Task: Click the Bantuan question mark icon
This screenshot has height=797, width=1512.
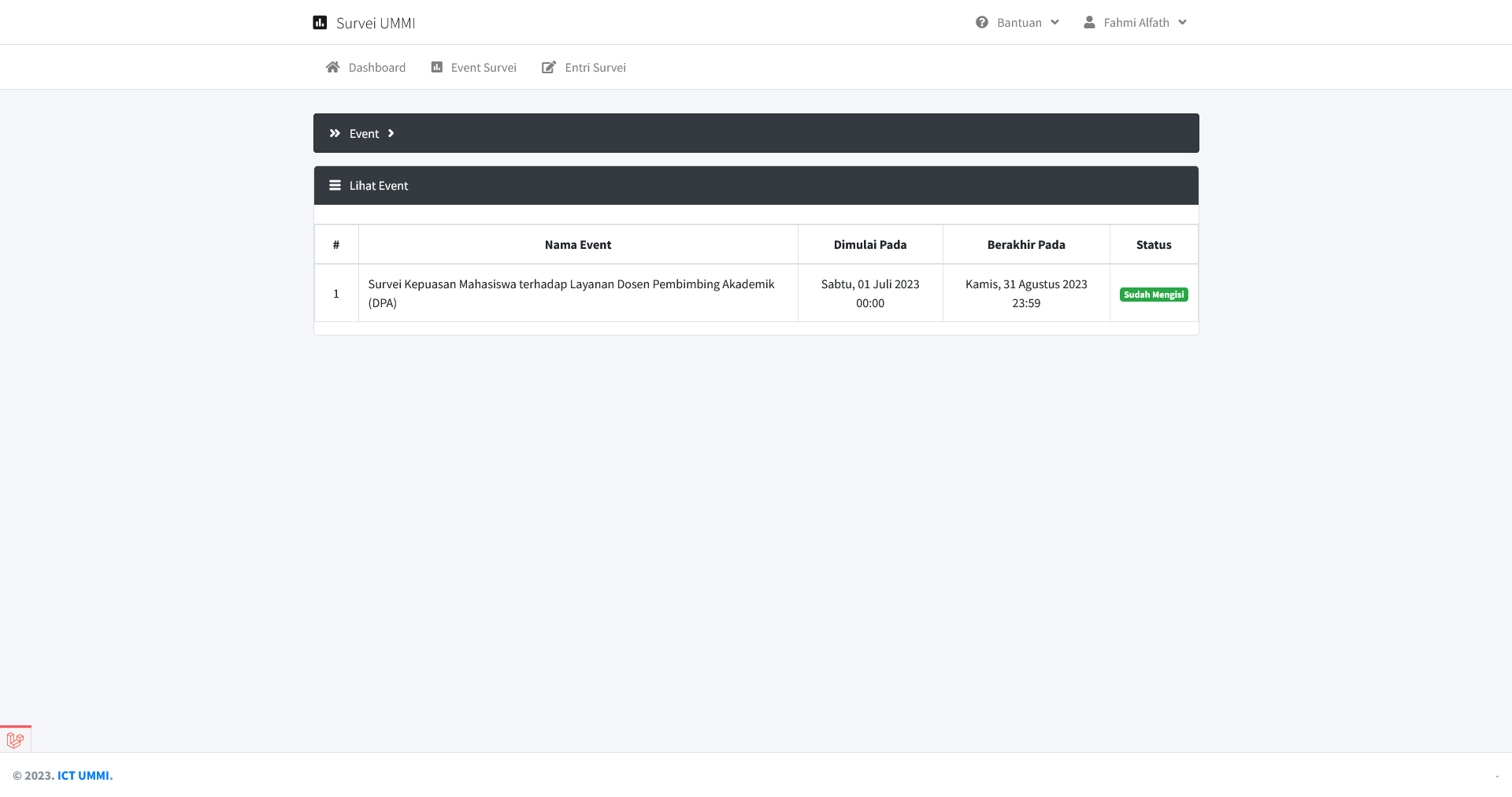Action: (982, 22)
